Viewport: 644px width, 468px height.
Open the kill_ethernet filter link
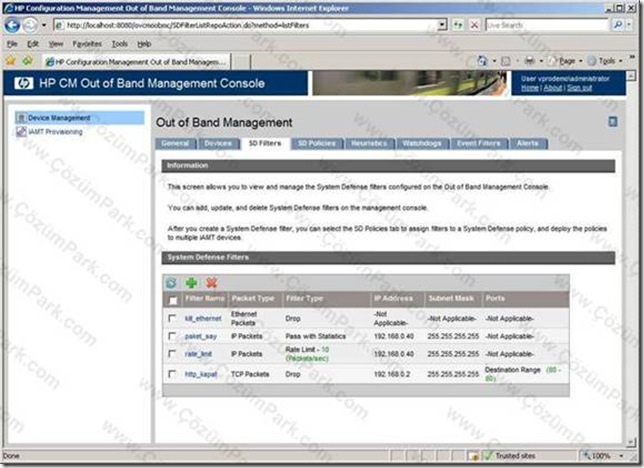click(x=203, y=319)
